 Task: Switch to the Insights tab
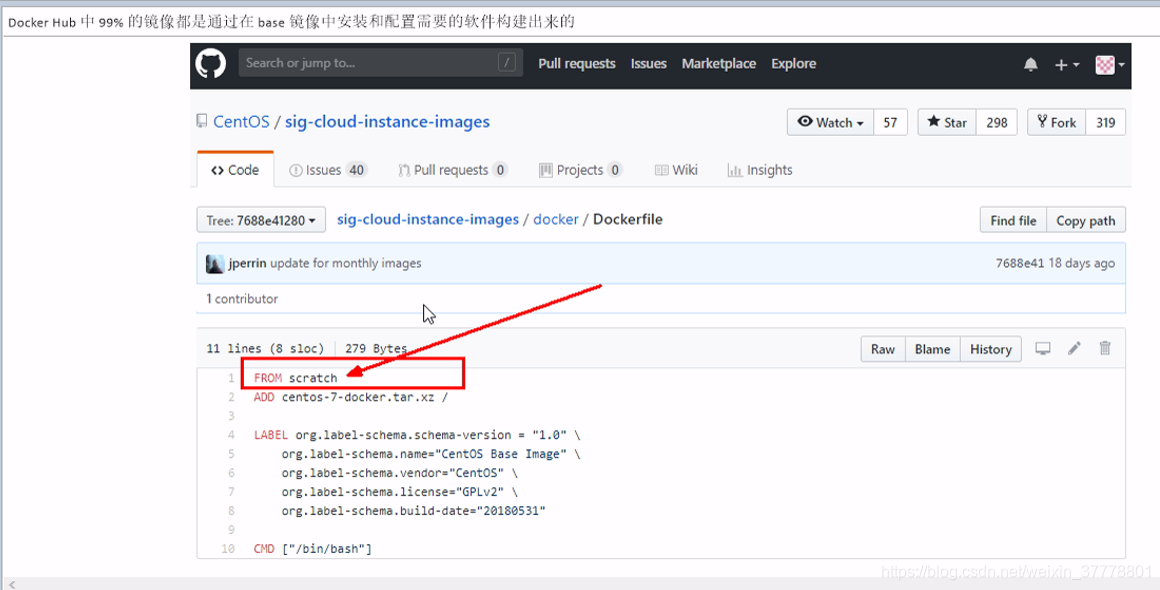(760, 170)
